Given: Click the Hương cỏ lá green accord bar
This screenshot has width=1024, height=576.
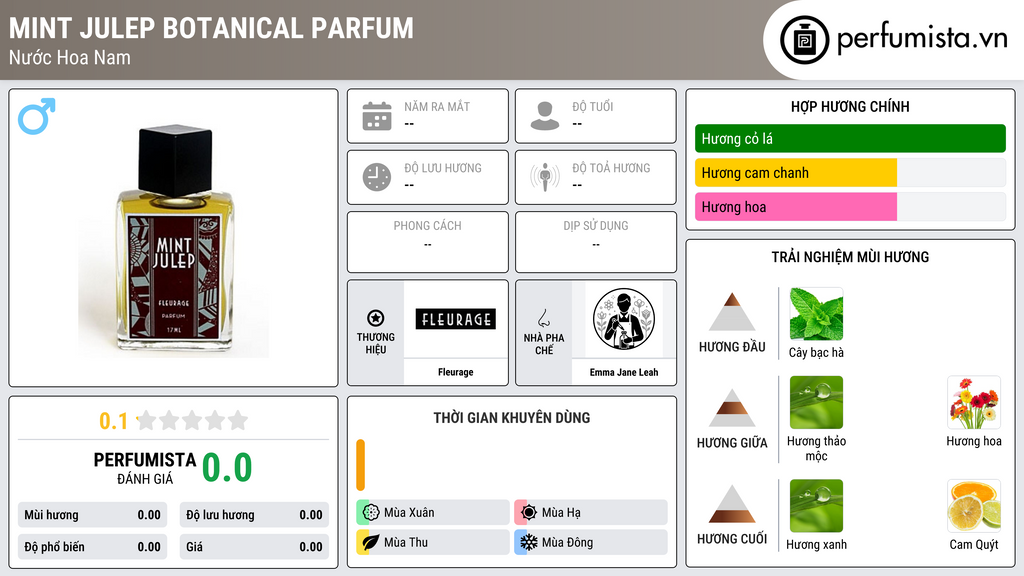Looking at the screenshot, I should click(850, 138).
